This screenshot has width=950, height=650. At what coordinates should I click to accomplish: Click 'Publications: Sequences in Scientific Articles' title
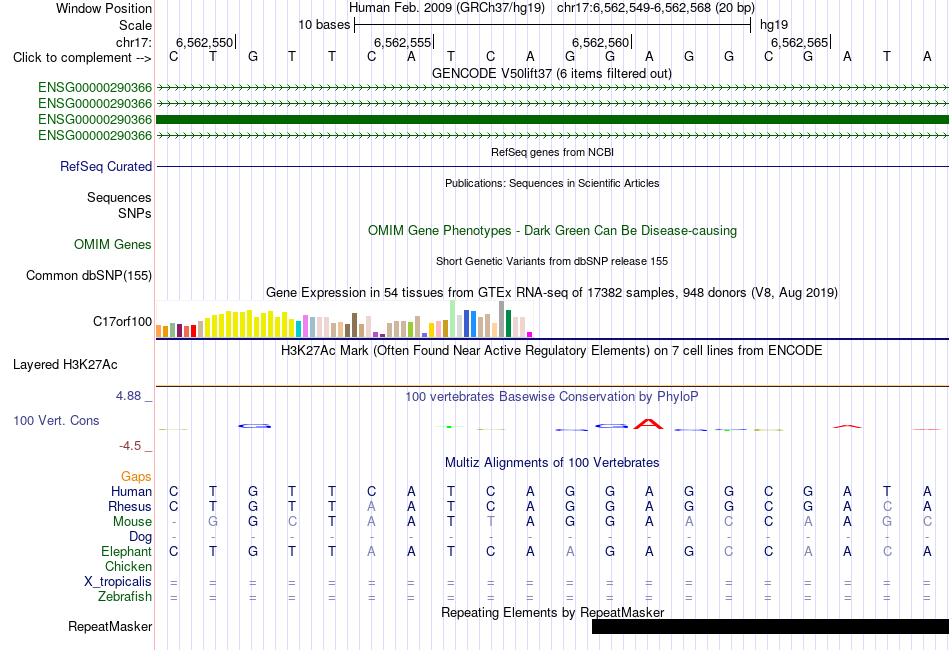click(x=552, y=183)
